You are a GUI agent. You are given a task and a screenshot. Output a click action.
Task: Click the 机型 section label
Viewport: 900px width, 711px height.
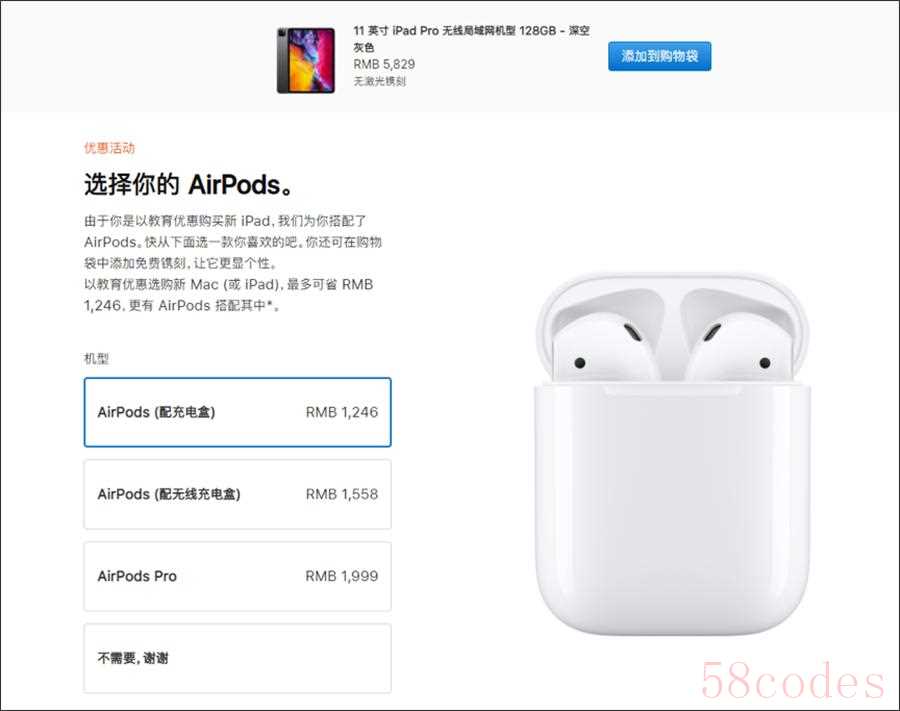[x=96, y=359]
